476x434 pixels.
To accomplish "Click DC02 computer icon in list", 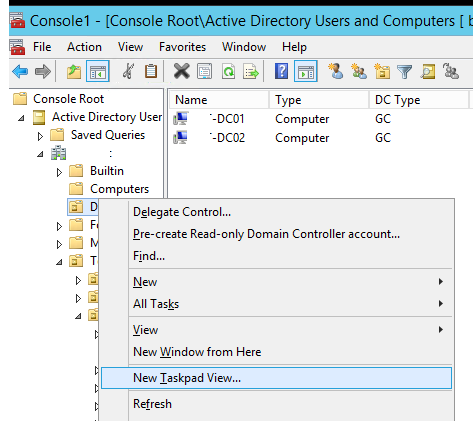I will click(181, 137).
